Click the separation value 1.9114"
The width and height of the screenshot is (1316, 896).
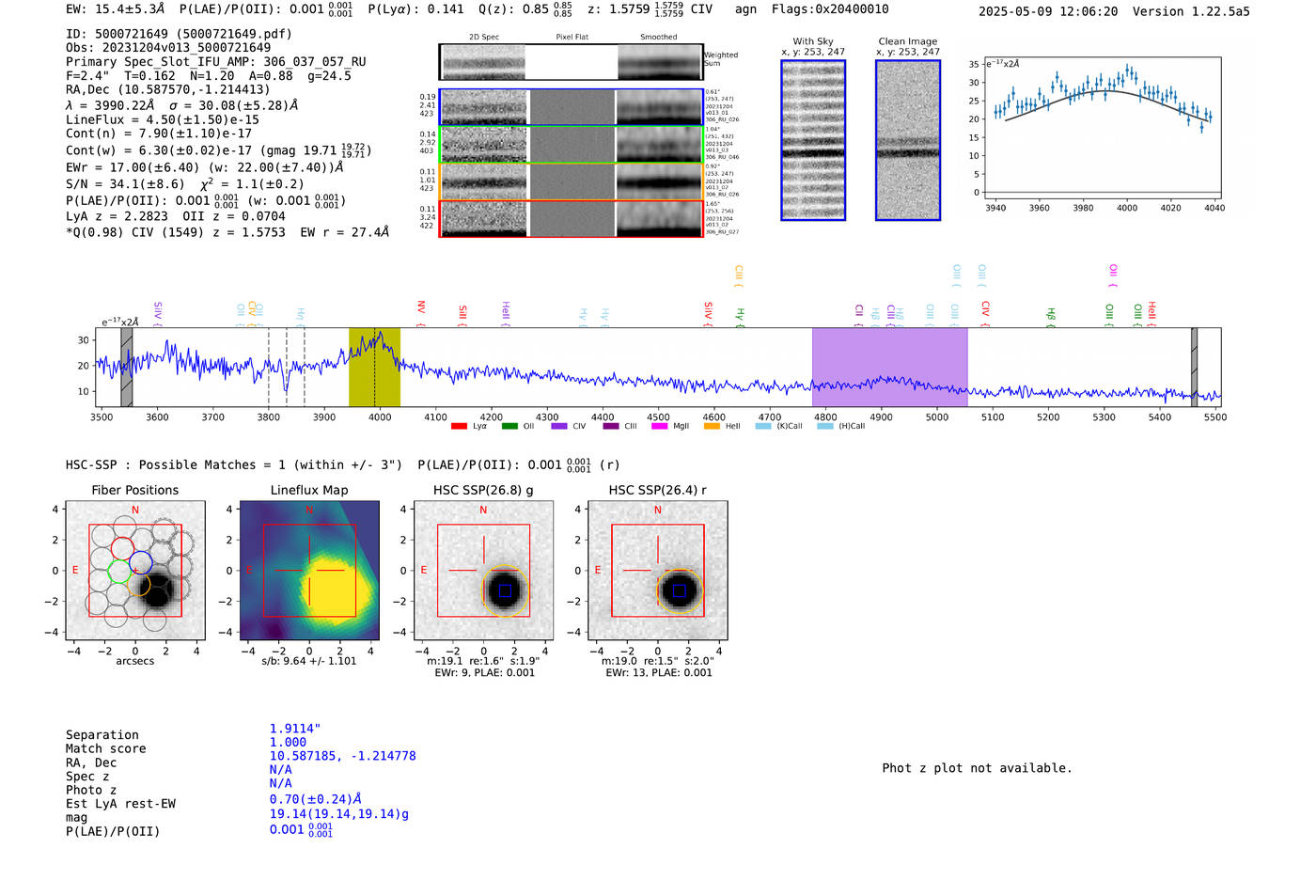[x=295, y=729]
